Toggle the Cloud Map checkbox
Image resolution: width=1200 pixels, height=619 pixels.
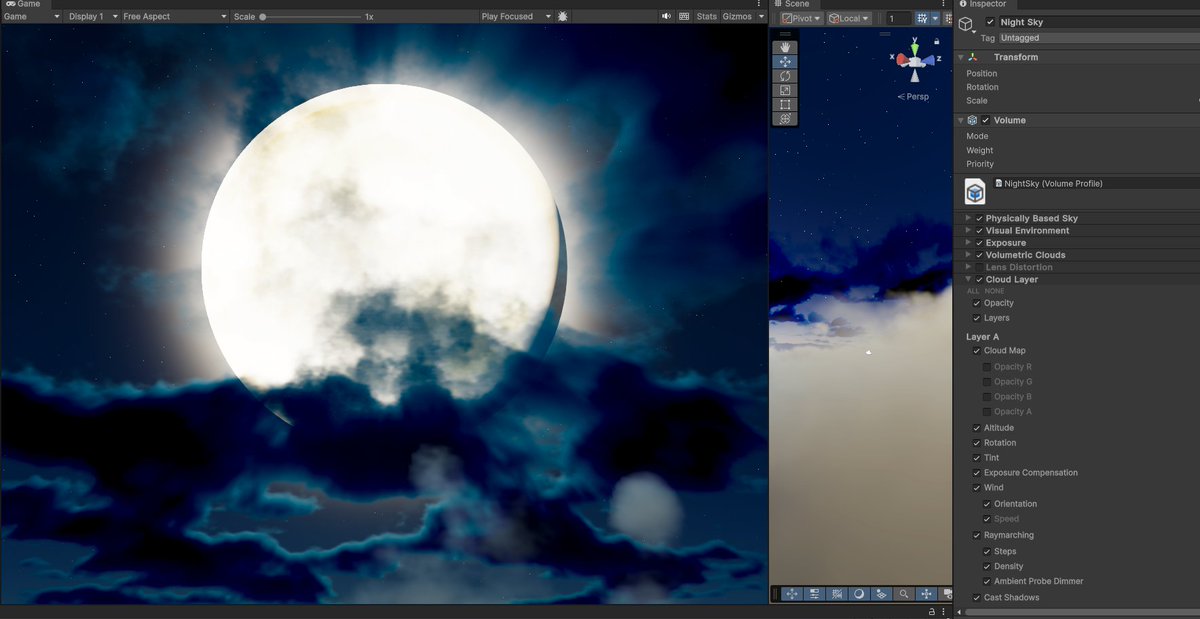(977, 351)
